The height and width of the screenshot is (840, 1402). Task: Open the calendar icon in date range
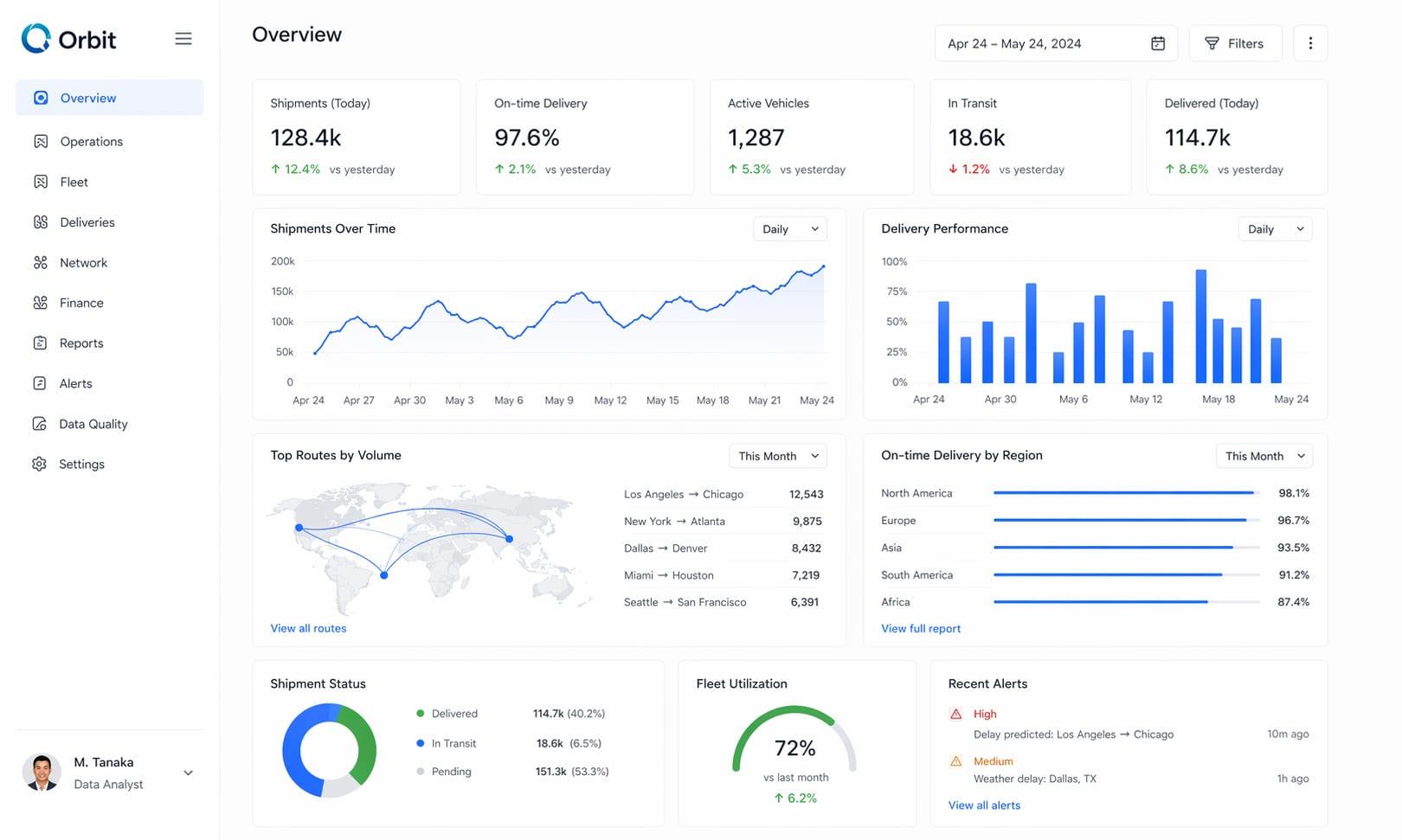[x=1158, y=43]
